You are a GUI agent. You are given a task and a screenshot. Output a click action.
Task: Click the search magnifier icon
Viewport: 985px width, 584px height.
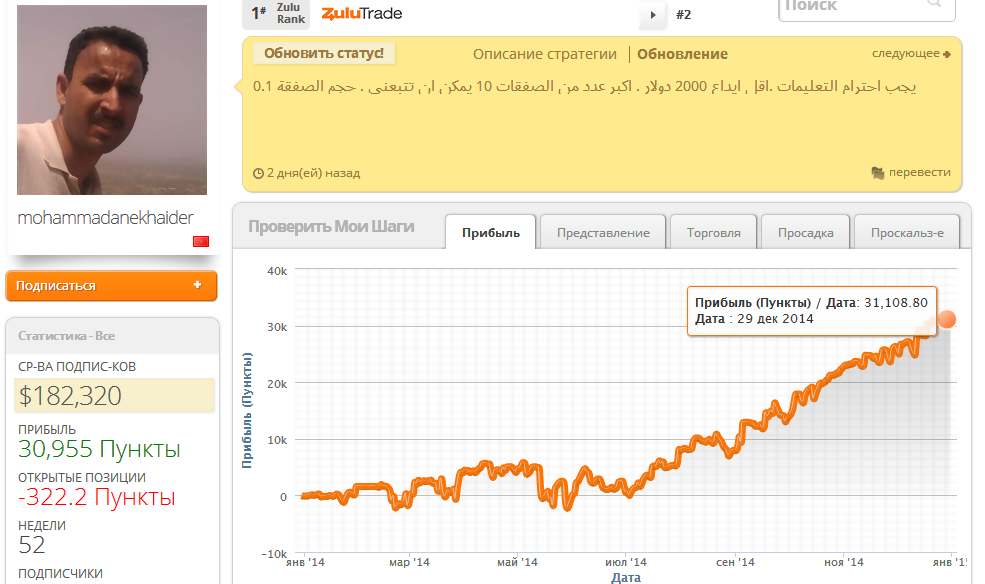tap(932, 7)
